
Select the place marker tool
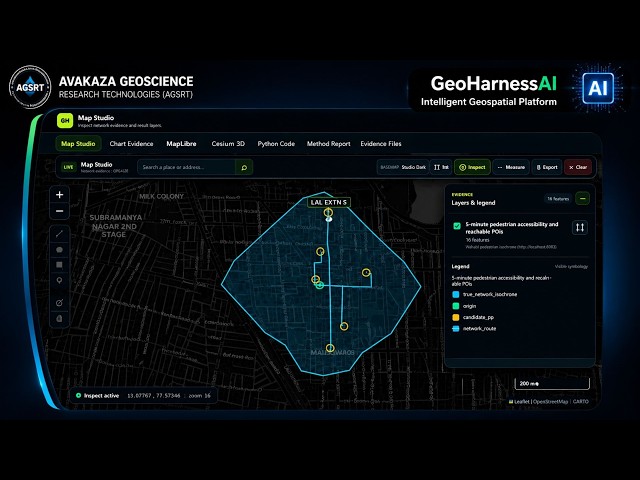59,280
